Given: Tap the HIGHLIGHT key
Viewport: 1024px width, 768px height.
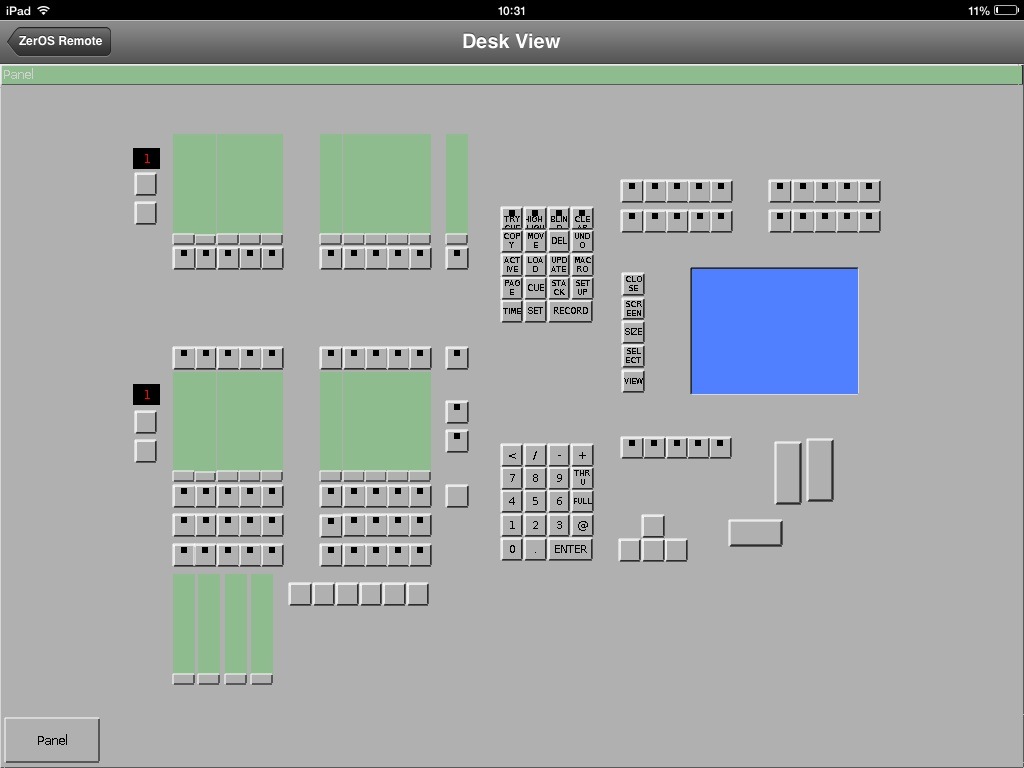Looking at the screenshot, I should pos(536,217).
